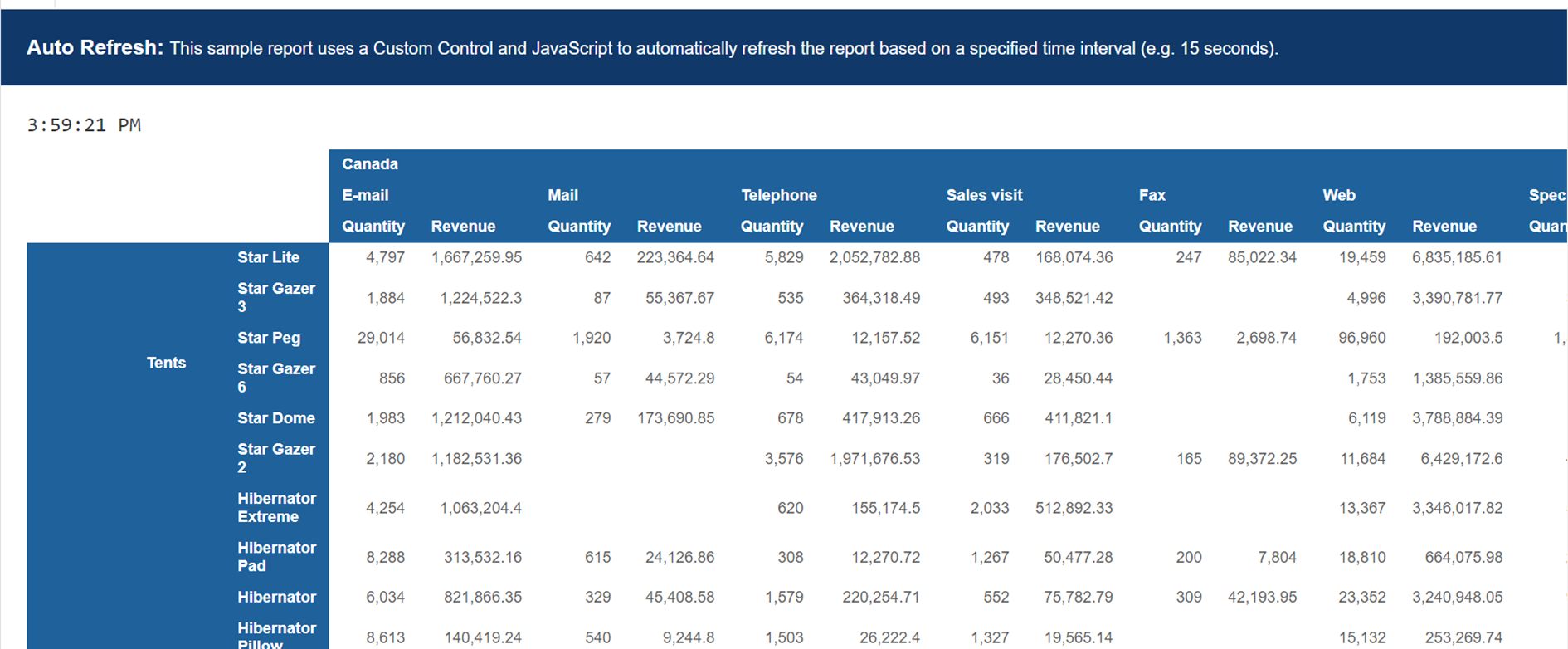The image size is (1568, 649).
Task: Select the value 7,804 in Hibernator Pad row
Action: click(x=1277, y=557)
